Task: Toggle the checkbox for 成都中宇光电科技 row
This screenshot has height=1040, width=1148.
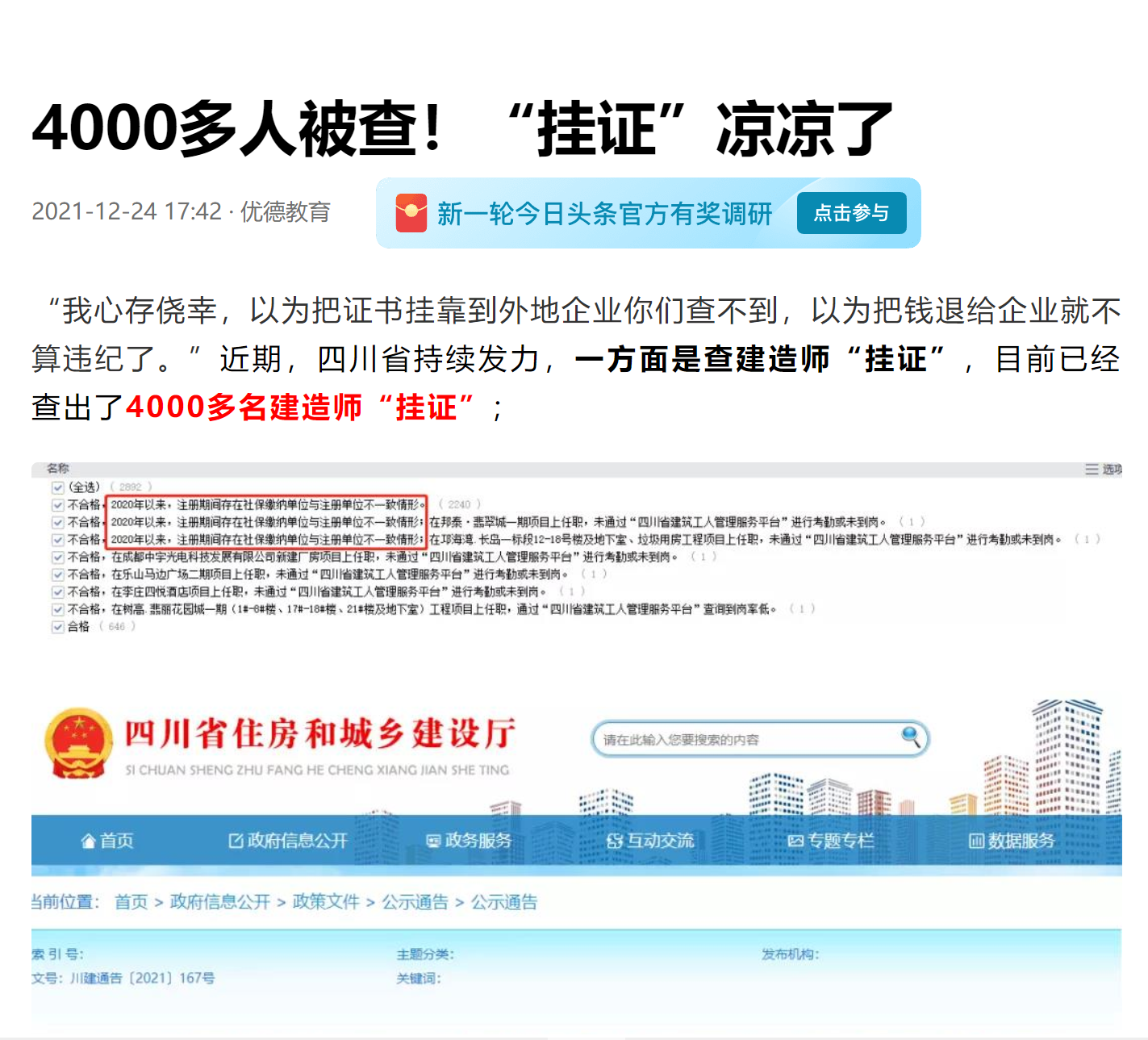Action: (x=58, y=558)
